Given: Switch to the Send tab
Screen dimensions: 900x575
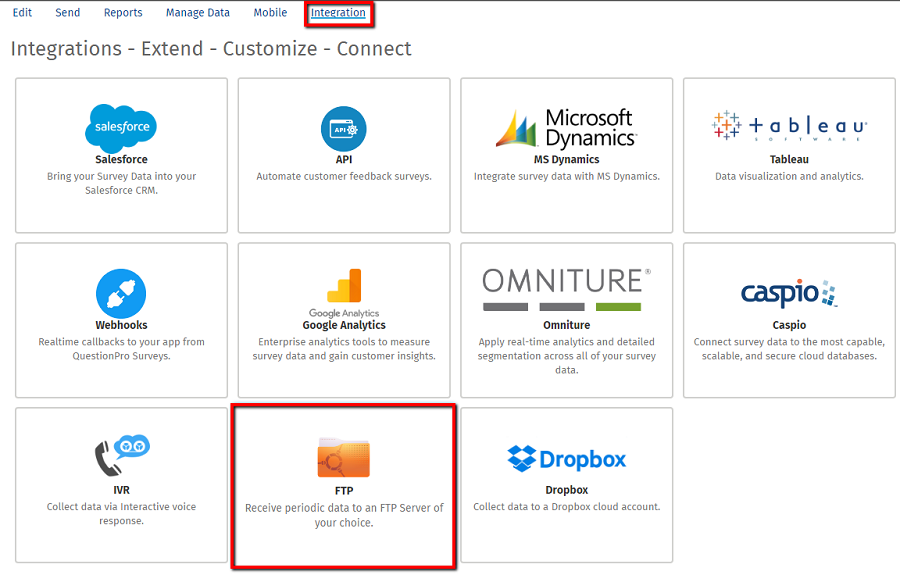Looking at the screenshot, I should click(x=68, y=13).
